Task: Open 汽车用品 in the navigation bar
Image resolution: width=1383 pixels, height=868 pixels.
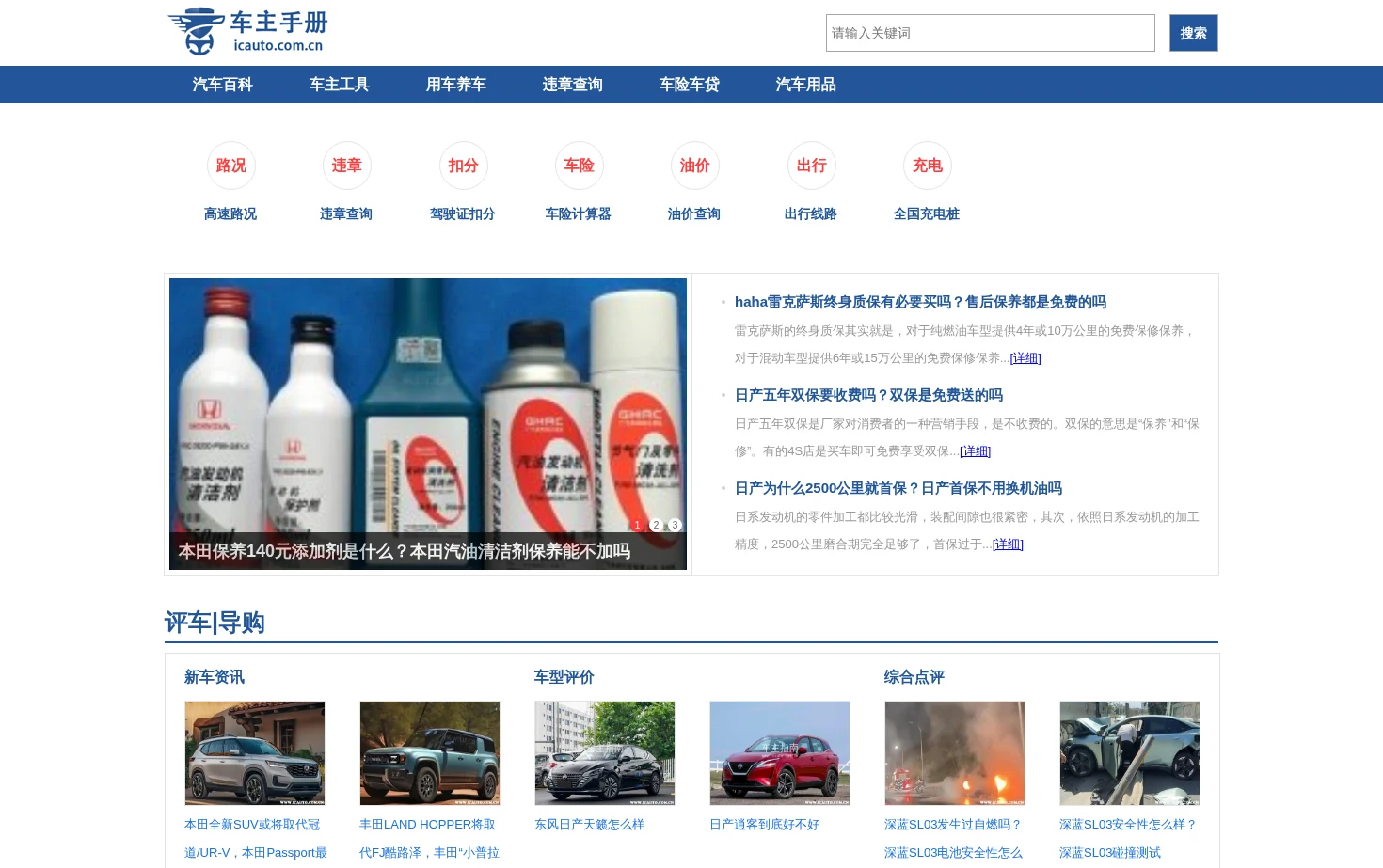Action: click(x=806, y=85)
